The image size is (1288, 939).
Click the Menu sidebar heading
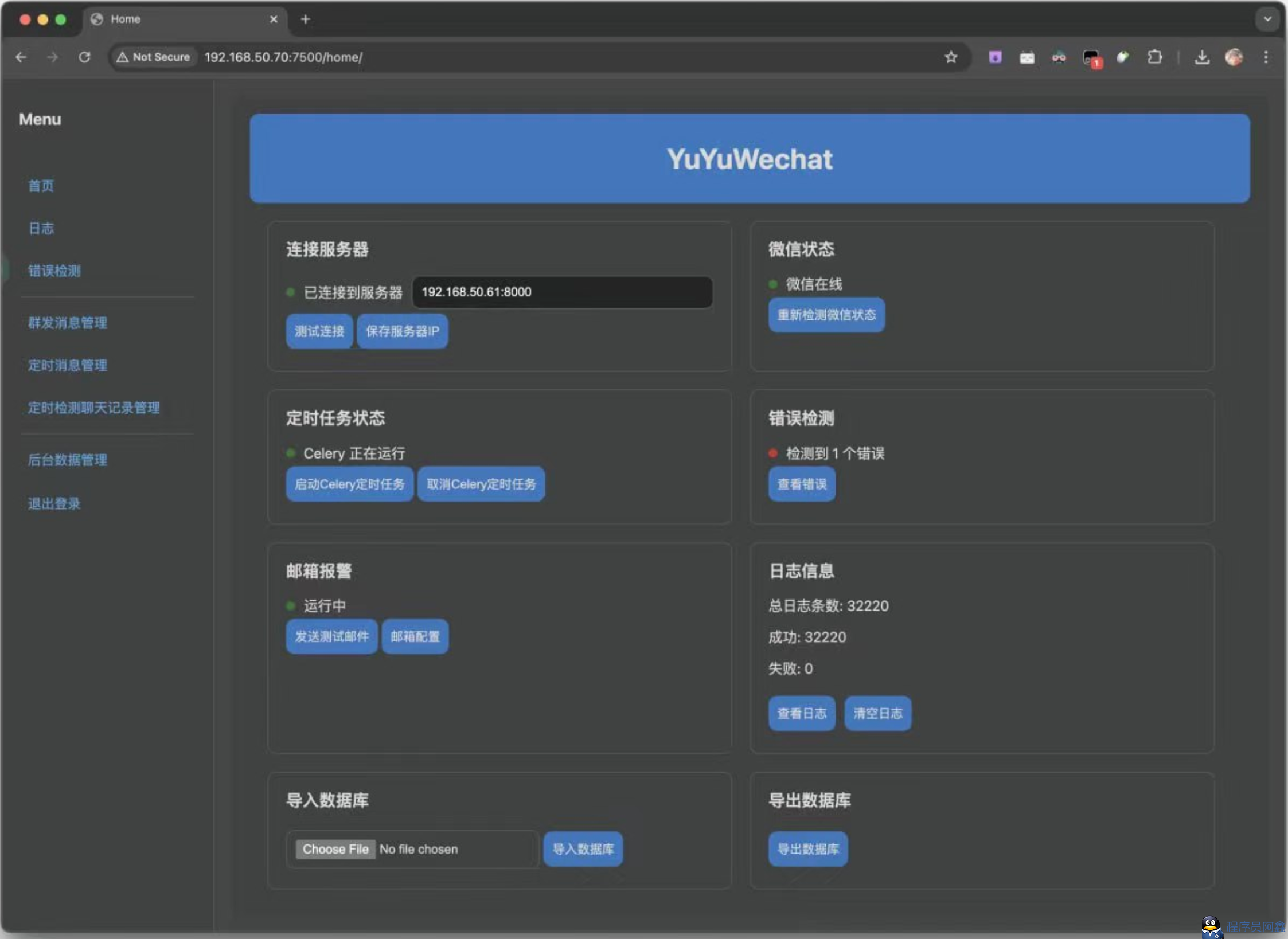(x=40, y=119)
